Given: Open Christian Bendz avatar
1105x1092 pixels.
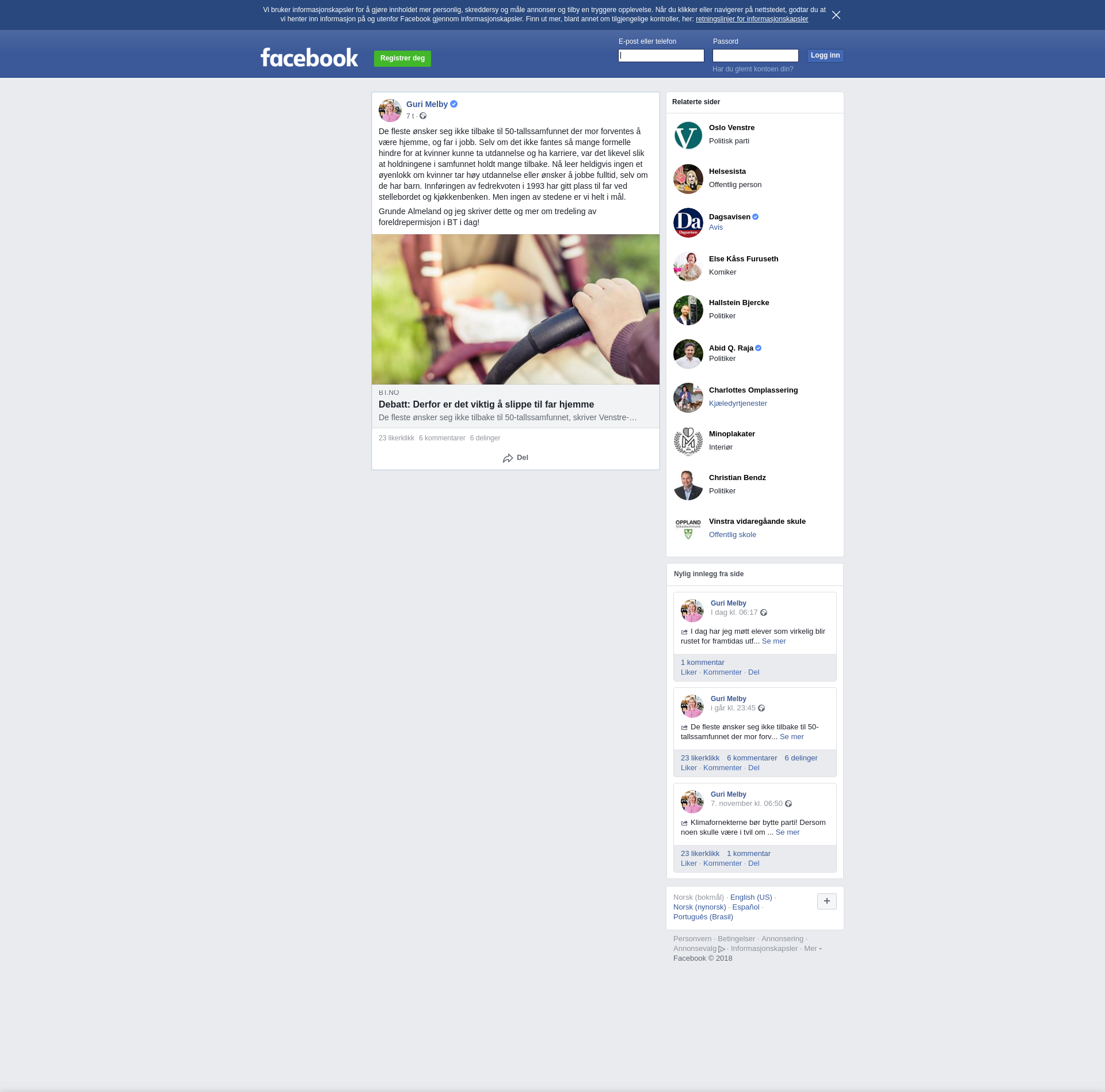Looking at the screenshot, I should pos(688,485).
